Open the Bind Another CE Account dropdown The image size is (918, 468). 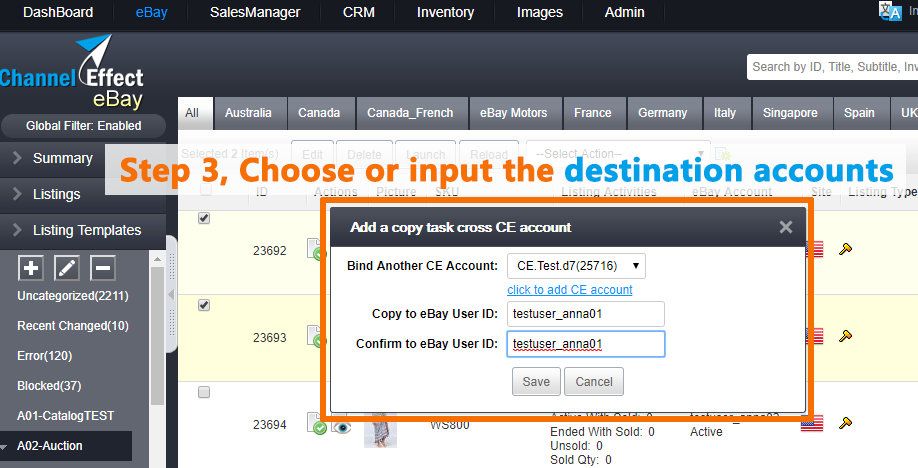576,266
